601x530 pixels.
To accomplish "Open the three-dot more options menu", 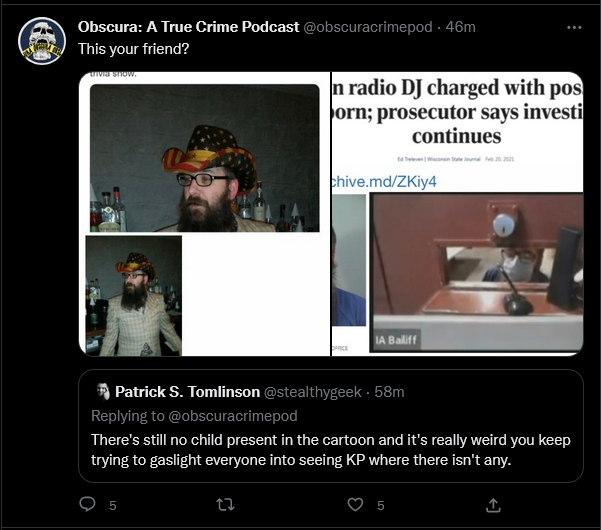I will point(574,28).
